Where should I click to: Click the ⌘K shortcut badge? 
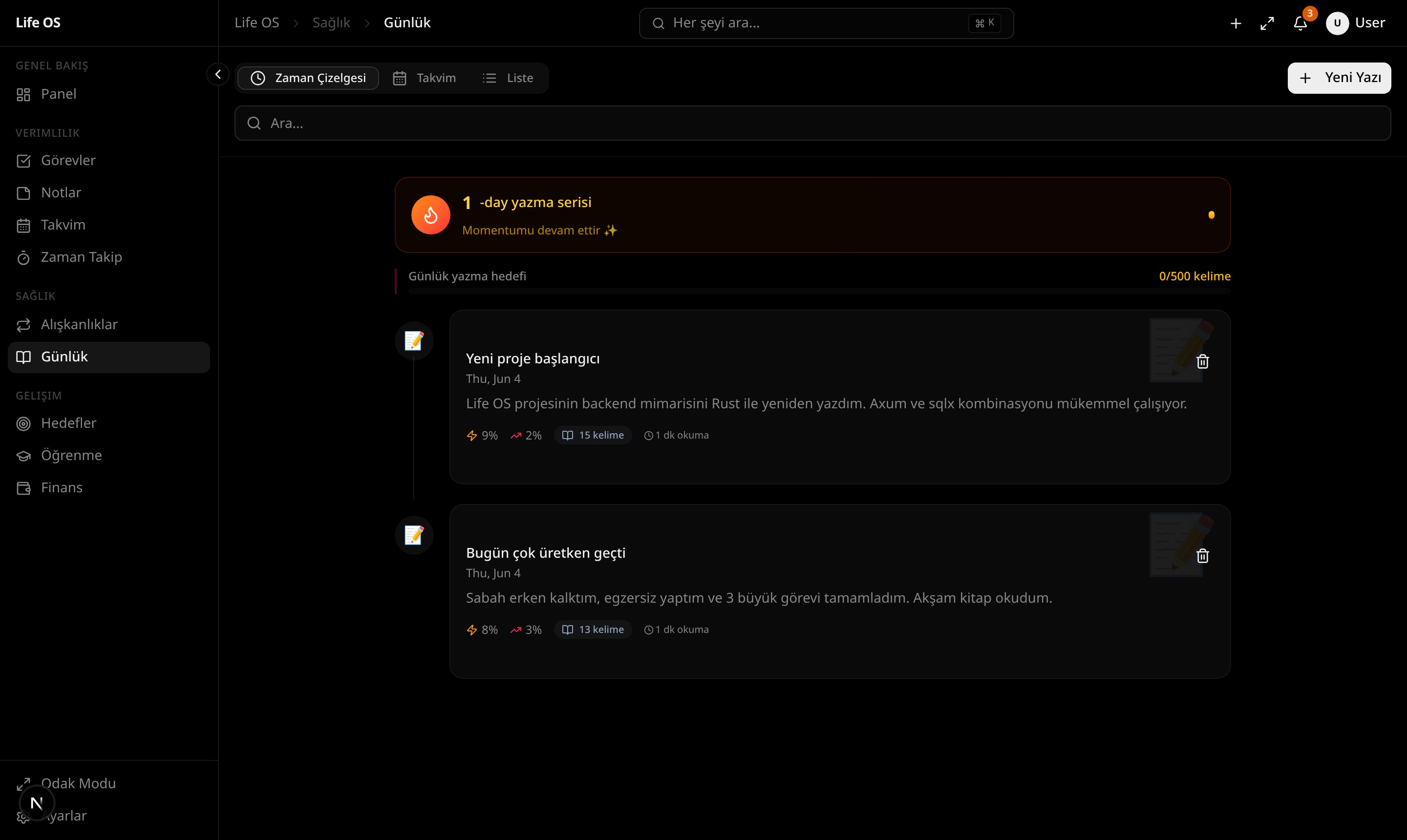pyautogui.click(x=984, y=23)
